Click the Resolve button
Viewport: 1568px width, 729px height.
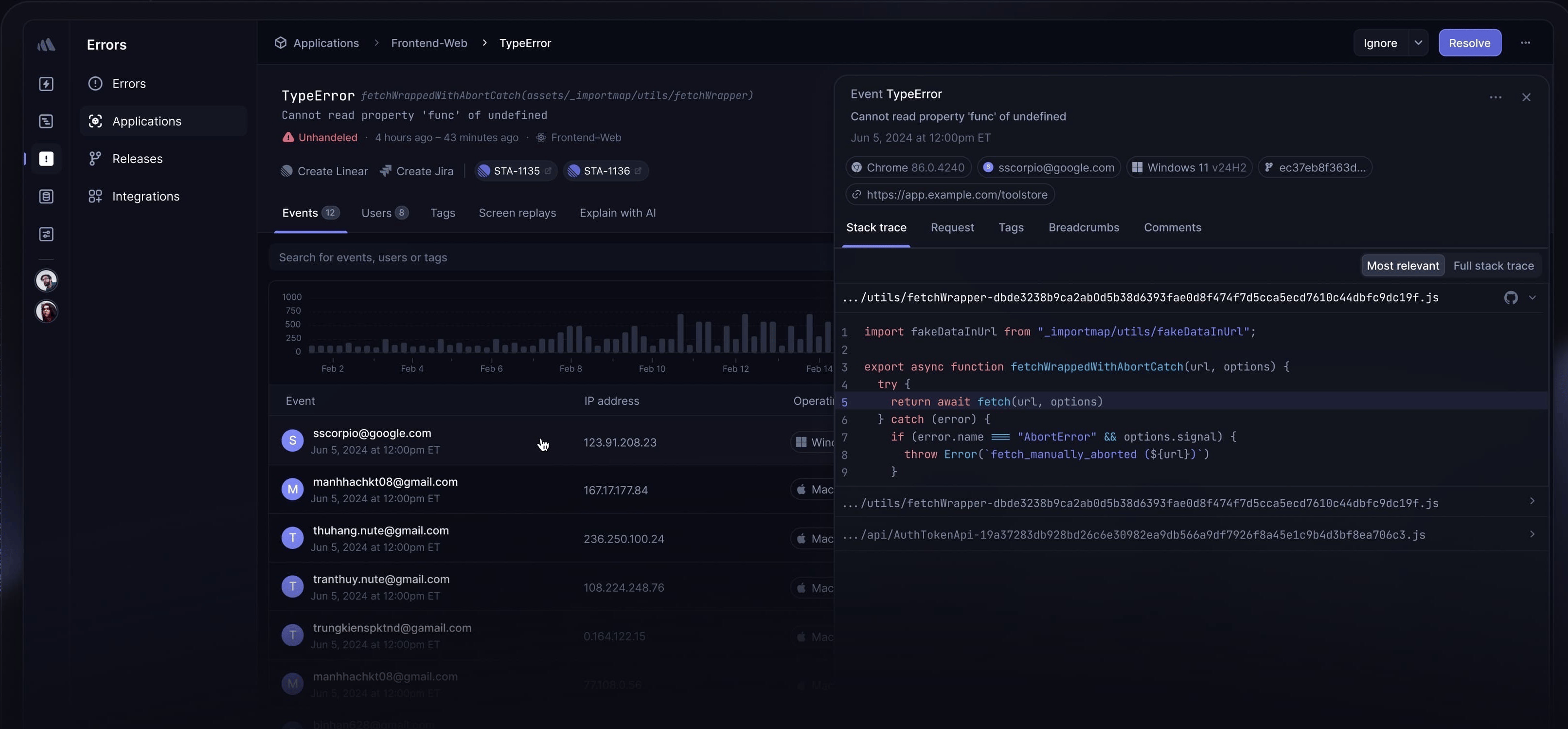(x=1470, y=43)
